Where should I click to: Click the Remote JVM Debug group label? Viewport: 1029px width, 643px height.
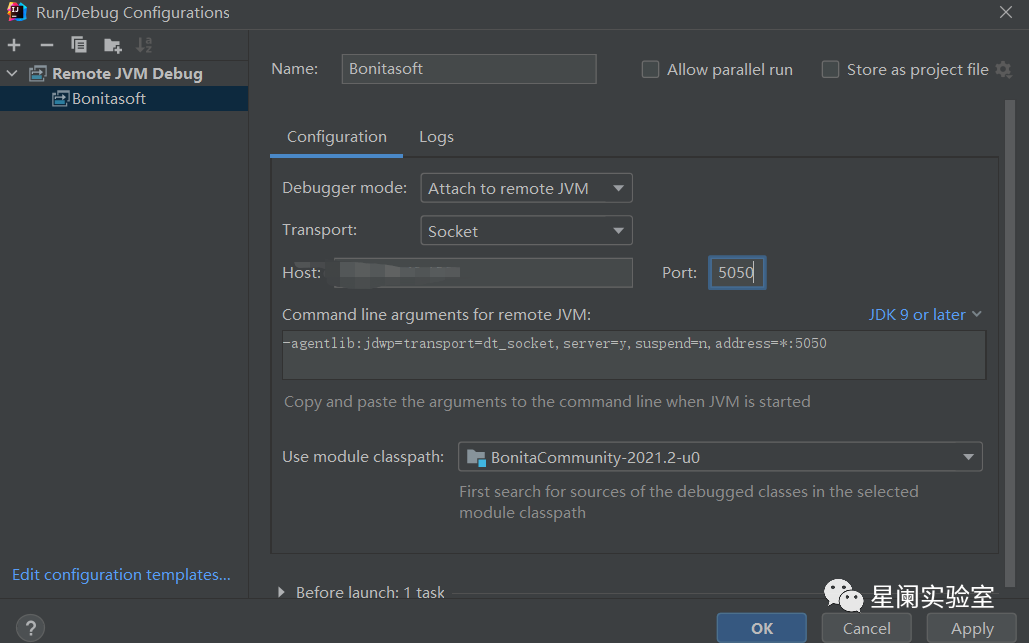coord(127,73)
